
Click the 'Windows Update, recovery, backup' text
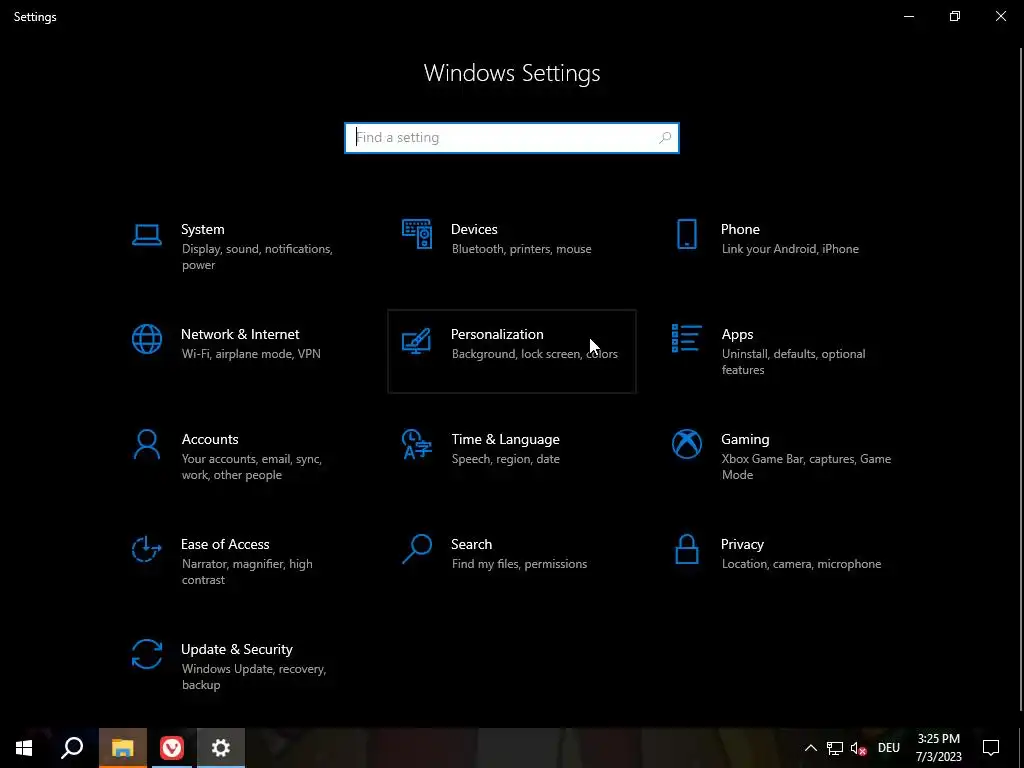[253, 677]
